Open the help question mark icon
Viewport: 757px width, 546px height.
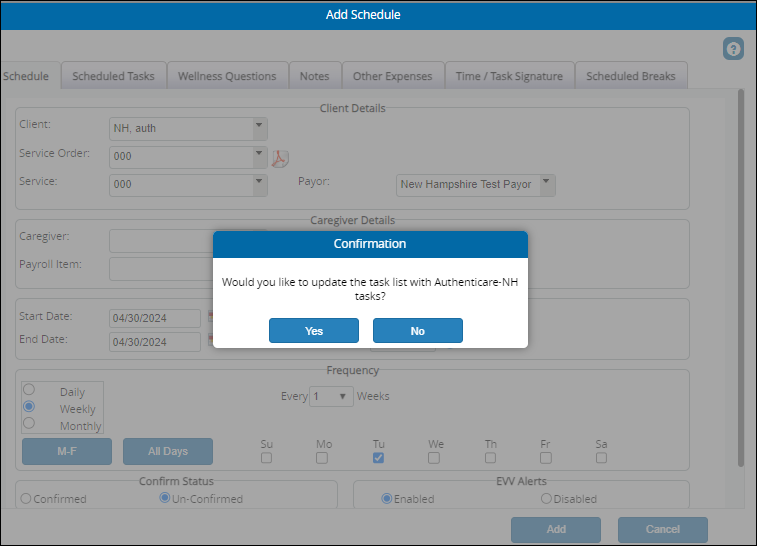[733, 49]
